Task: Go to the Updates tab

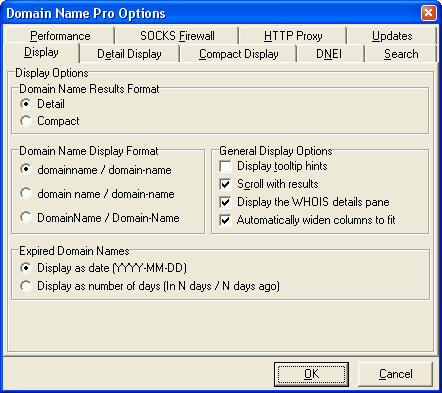Action: tap(392, 36)
